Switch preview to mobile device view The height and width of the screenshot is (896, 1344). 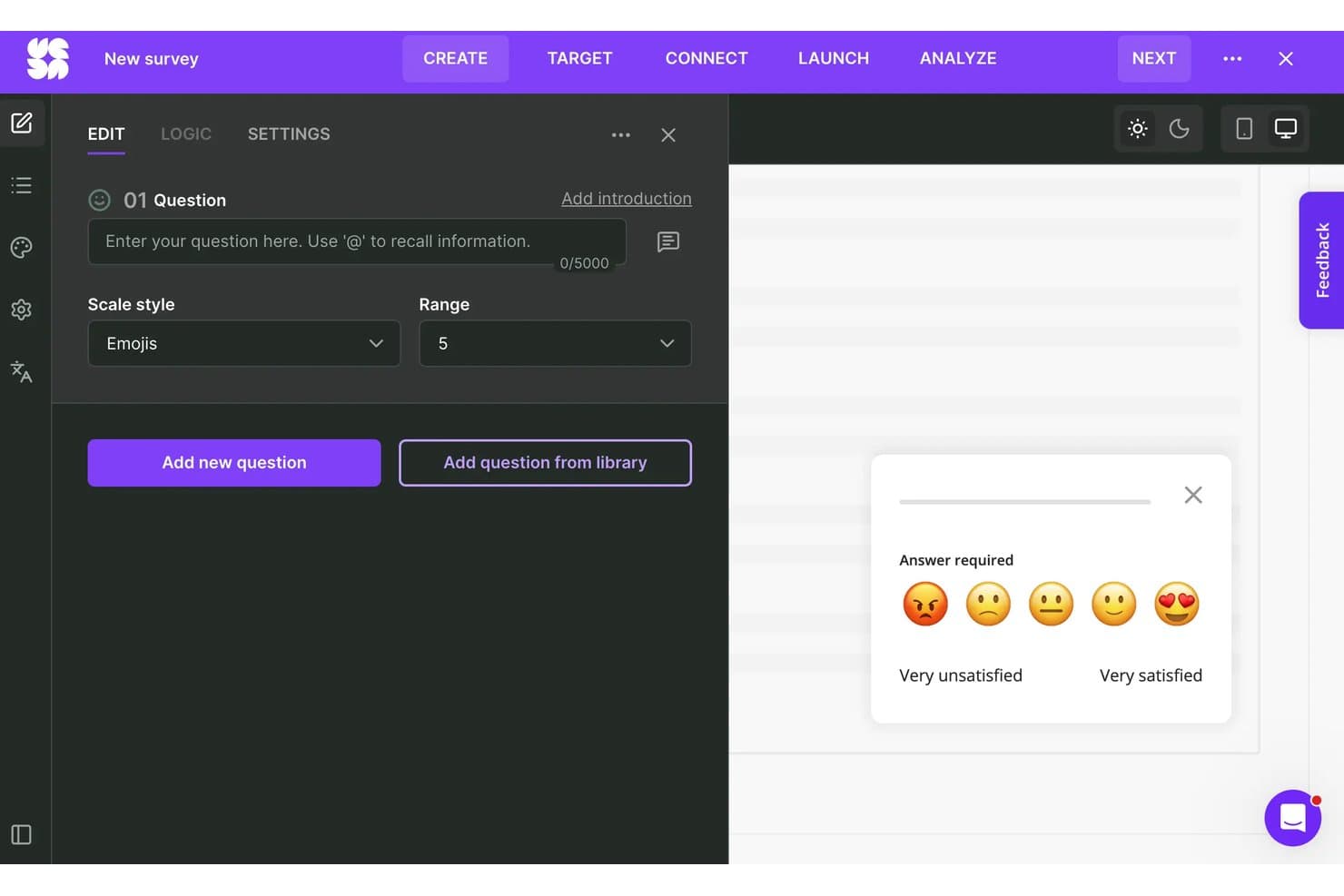tap(1244, 129)
